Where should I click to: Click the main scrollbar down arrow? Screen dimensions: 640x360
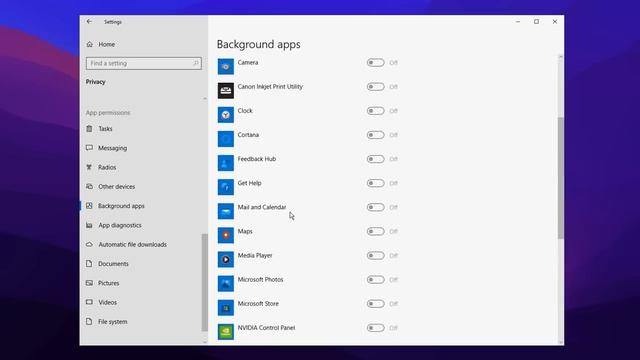pyautogui.click(x=561, y=342)
